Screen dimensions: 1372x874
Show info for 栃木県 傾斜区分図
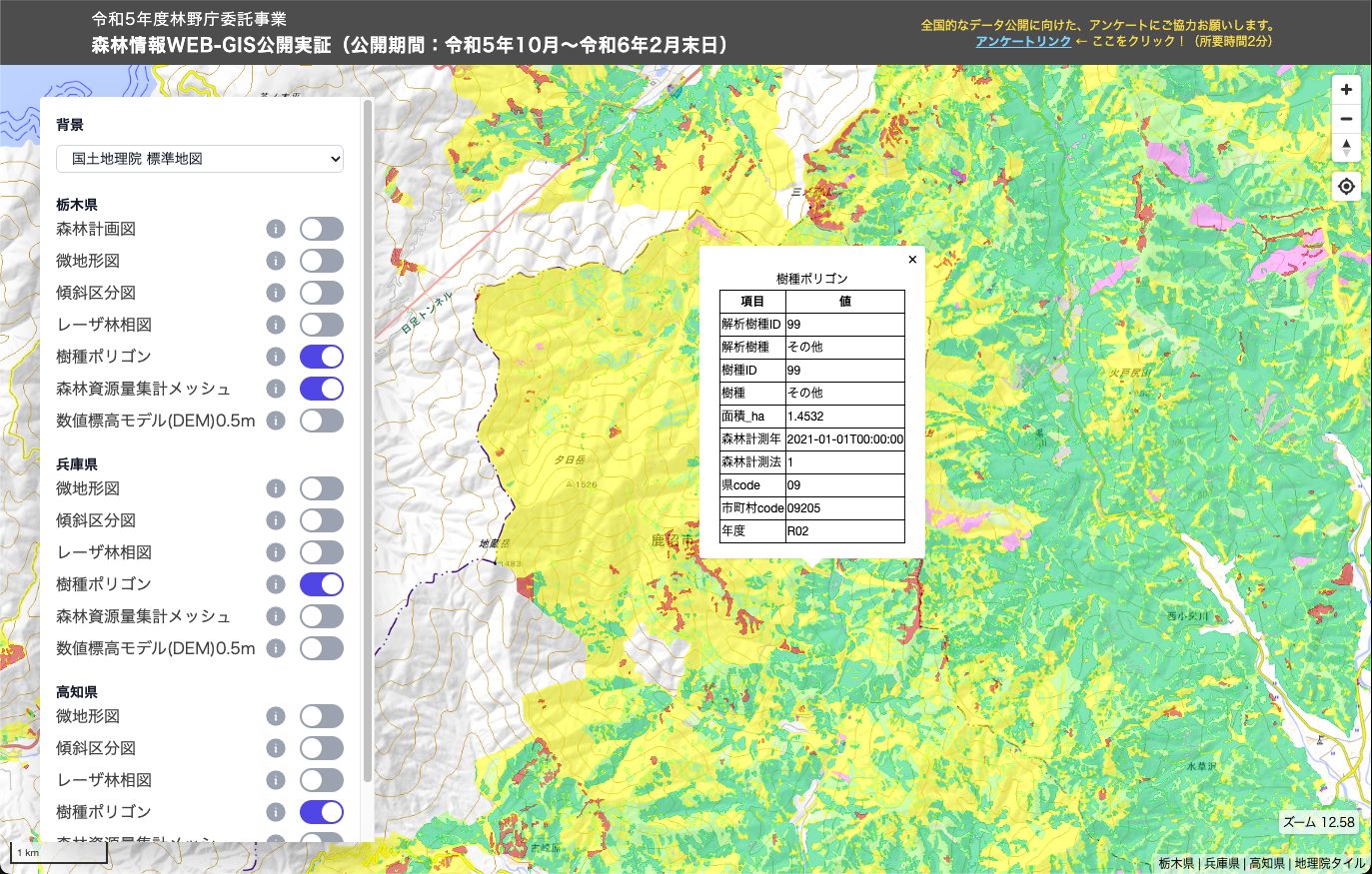[276, 293]
